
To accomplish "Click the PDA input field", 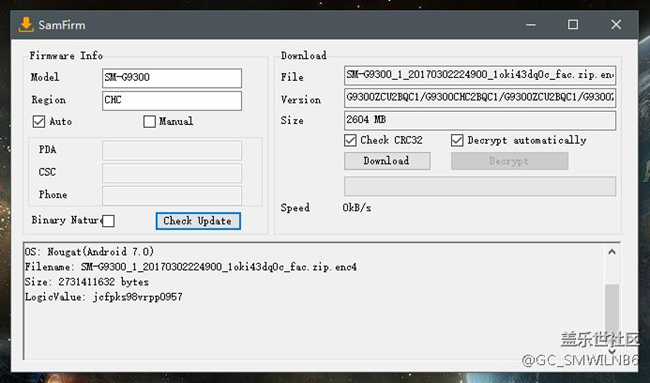I will (172, 151).
